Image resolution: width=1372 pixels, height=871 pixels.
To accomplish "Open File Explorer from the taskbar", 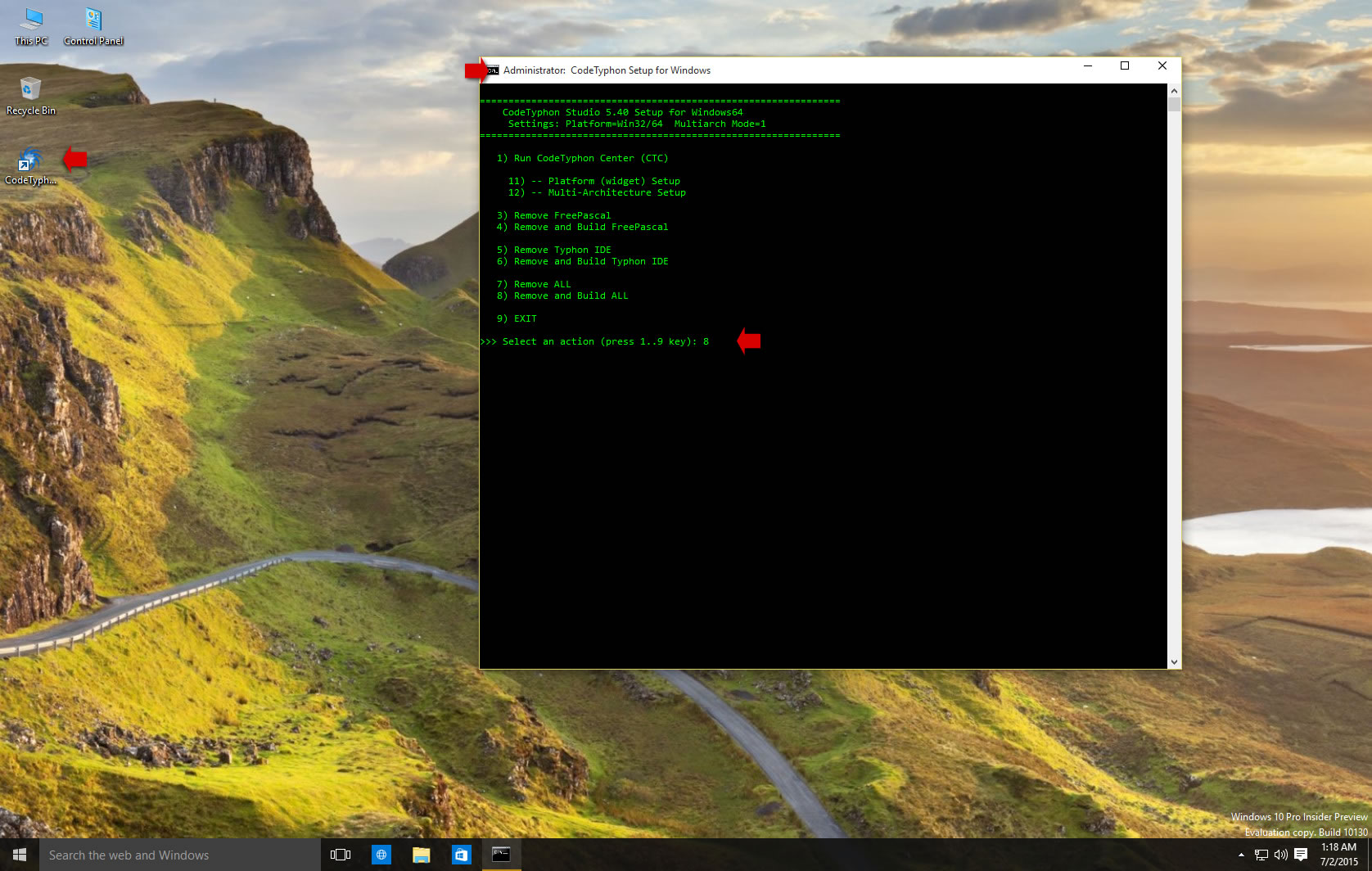I will 421,855.
